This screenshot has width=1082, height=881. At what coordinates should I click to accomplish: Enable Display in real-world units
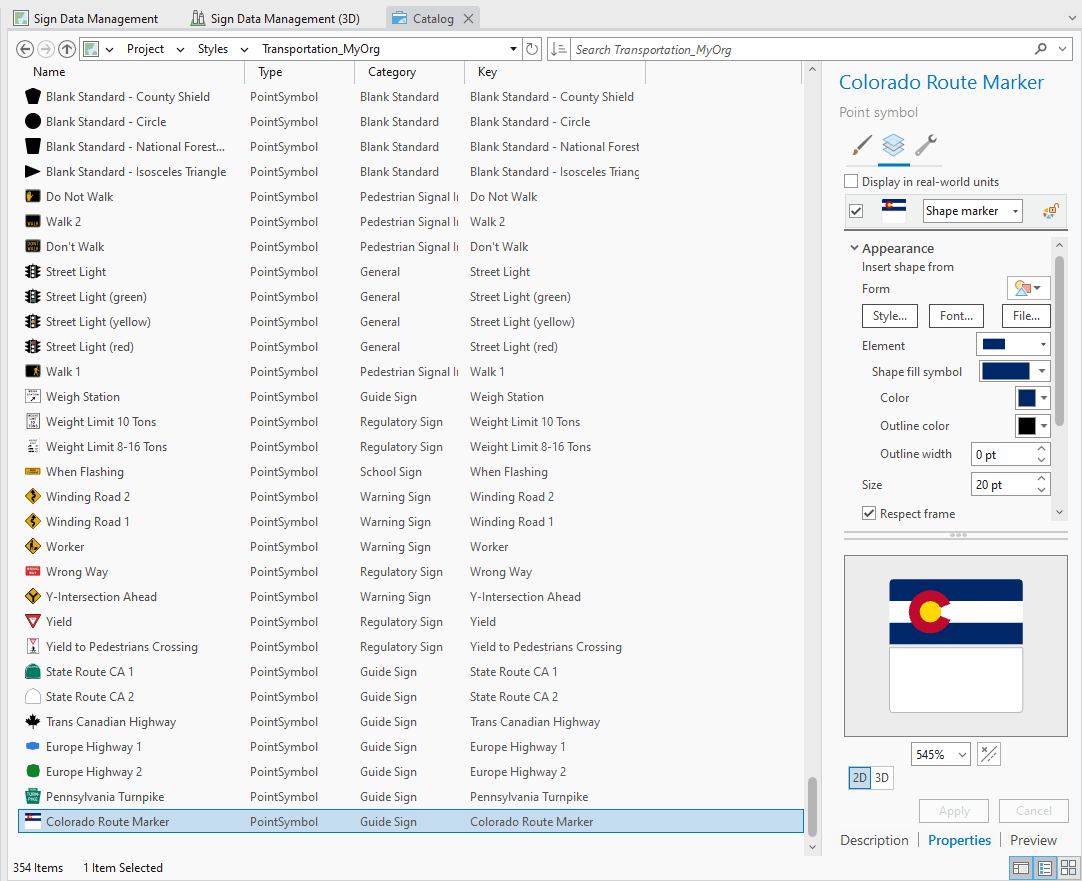[851, 181]
